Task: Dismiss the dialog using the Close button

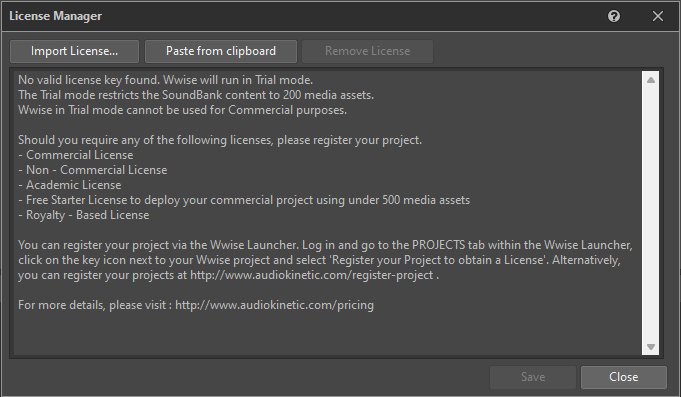Action: coord(624,377)
